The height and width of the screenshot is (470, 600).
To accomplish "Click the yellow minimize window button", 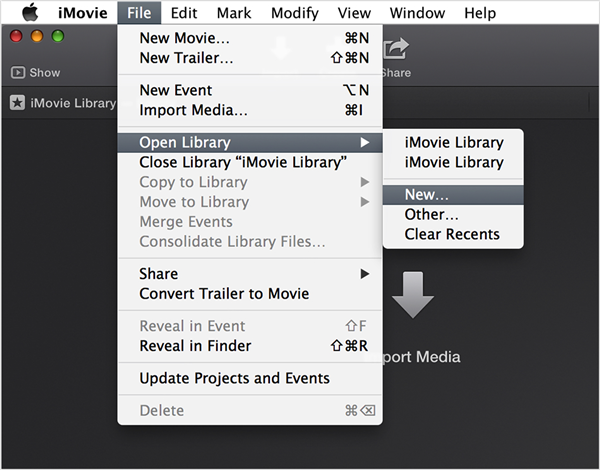I will (37, 36).
